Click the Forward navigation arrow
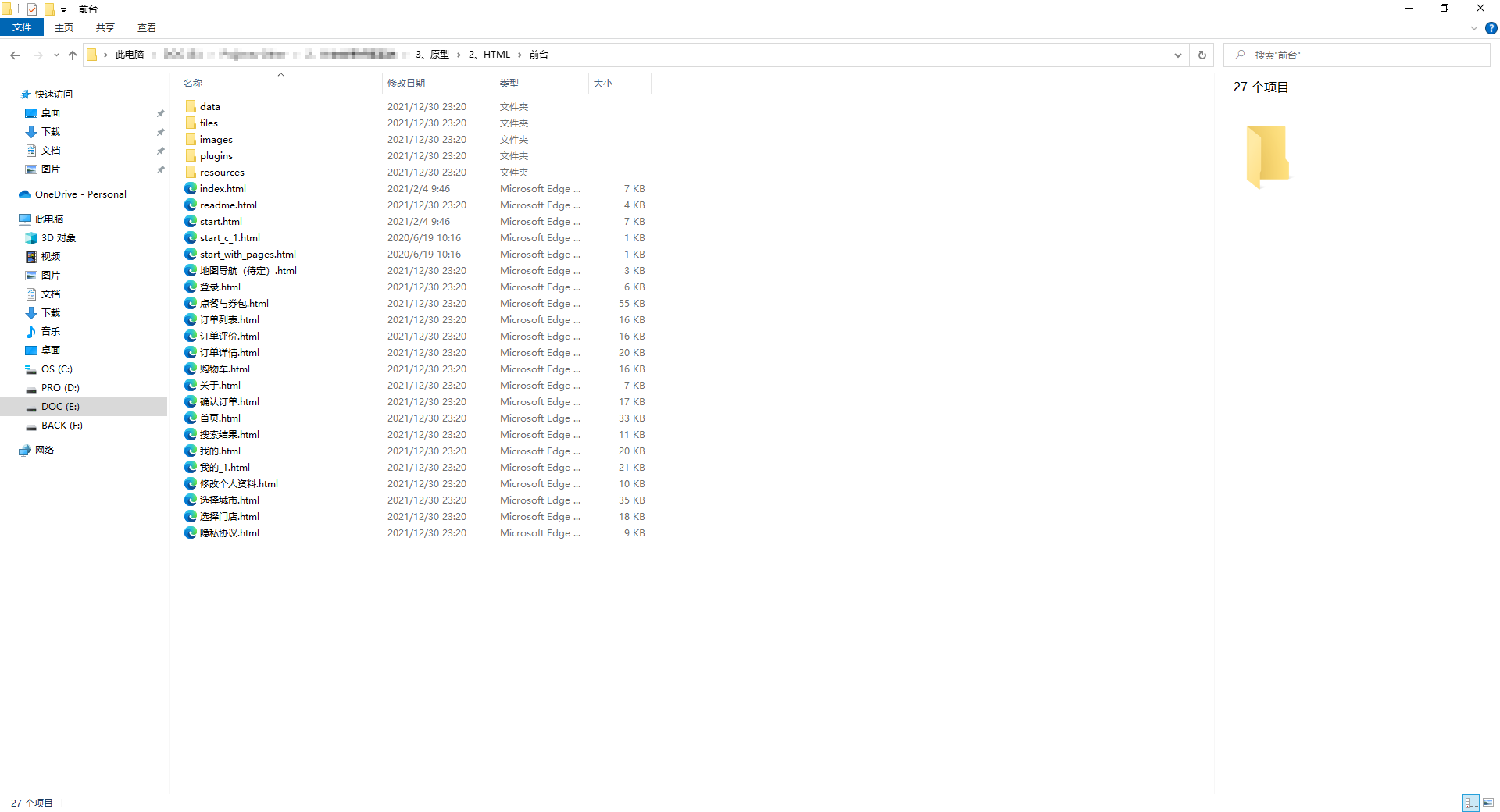Screen dimensions: 1500x812 click(37, 55)
